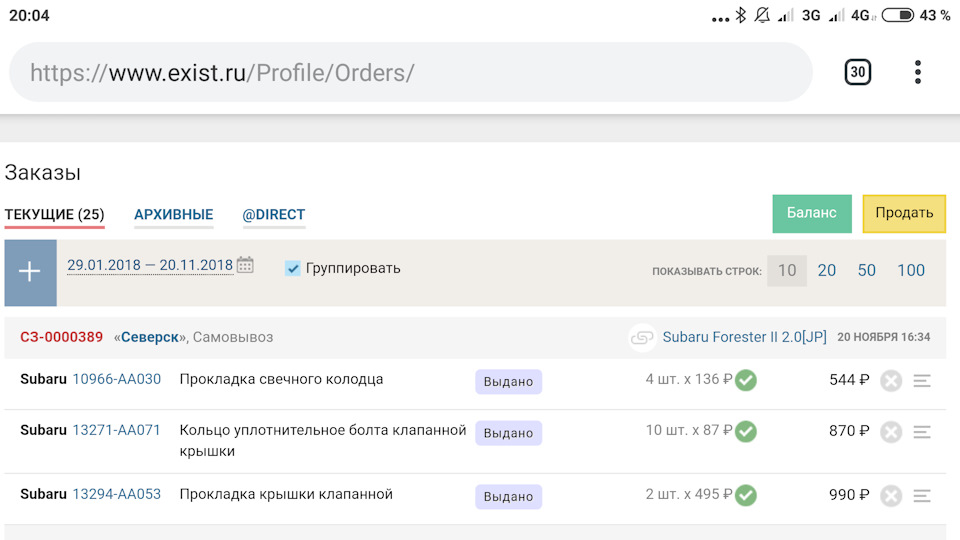Click the linked vehicle chain icon
Screen dimensions: 960x540
click(x=642, y=338)
